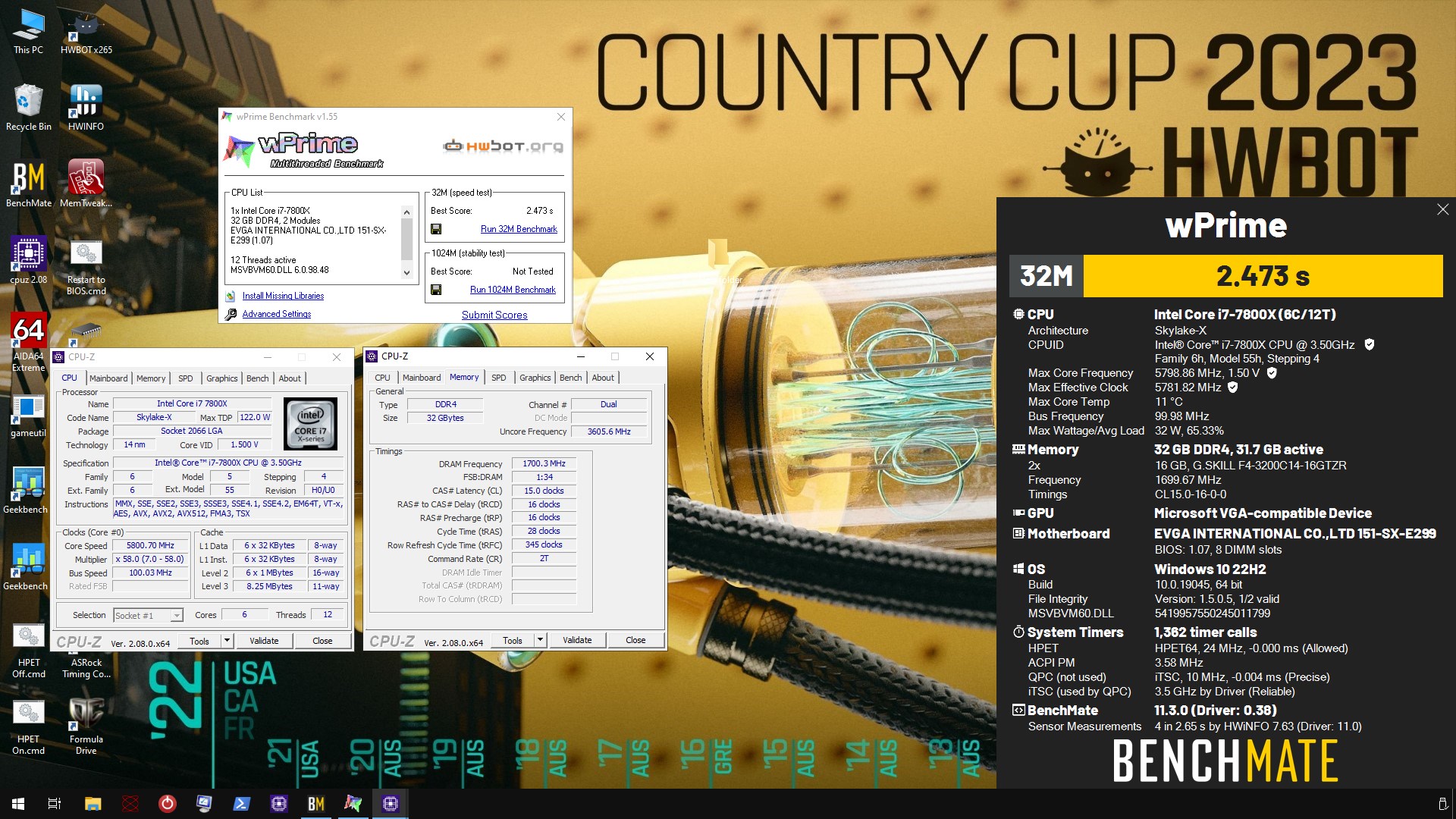
Task: Launch AIDA64 Extreme desktop icon
Action: coord(28,342)
